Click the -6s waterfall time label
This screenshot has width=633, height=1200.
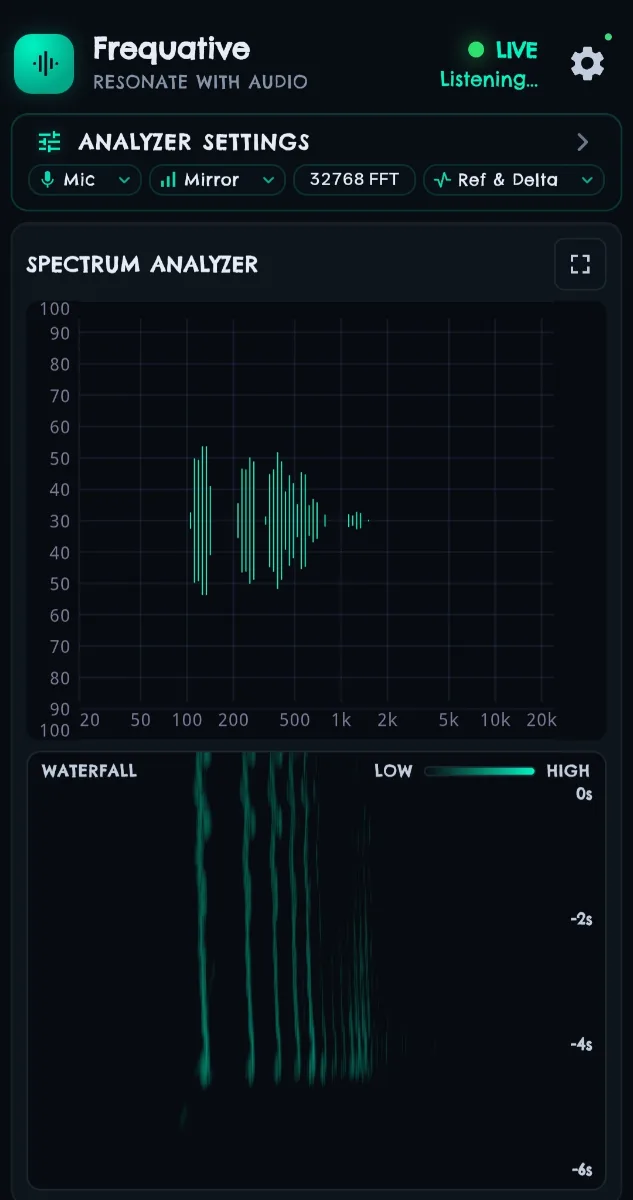pyautogui.click(x=580, y=1170)
